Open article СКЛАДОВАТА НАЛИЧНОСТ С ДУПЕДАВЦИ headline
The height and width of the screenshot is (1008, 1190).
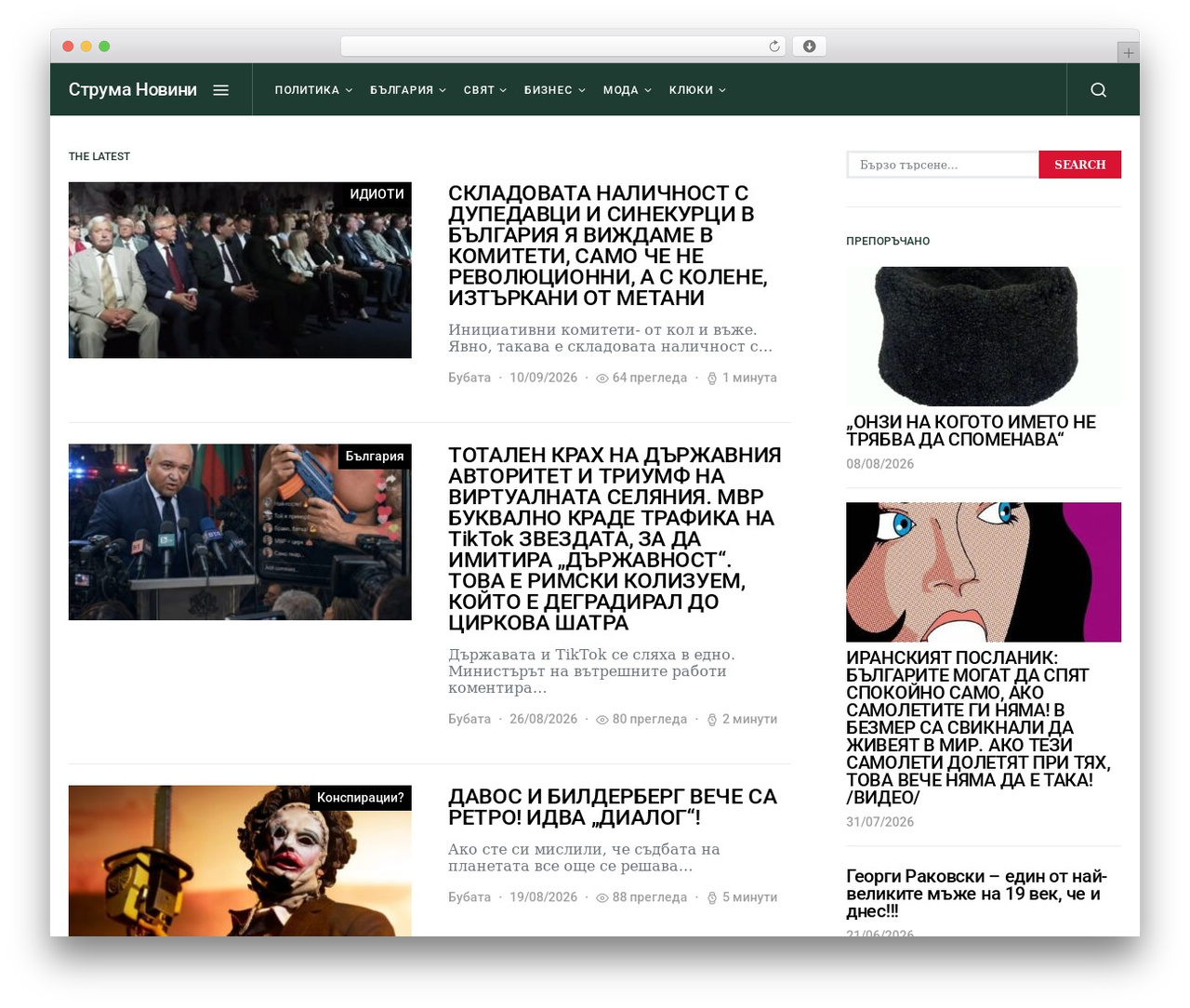pos(608,245)
